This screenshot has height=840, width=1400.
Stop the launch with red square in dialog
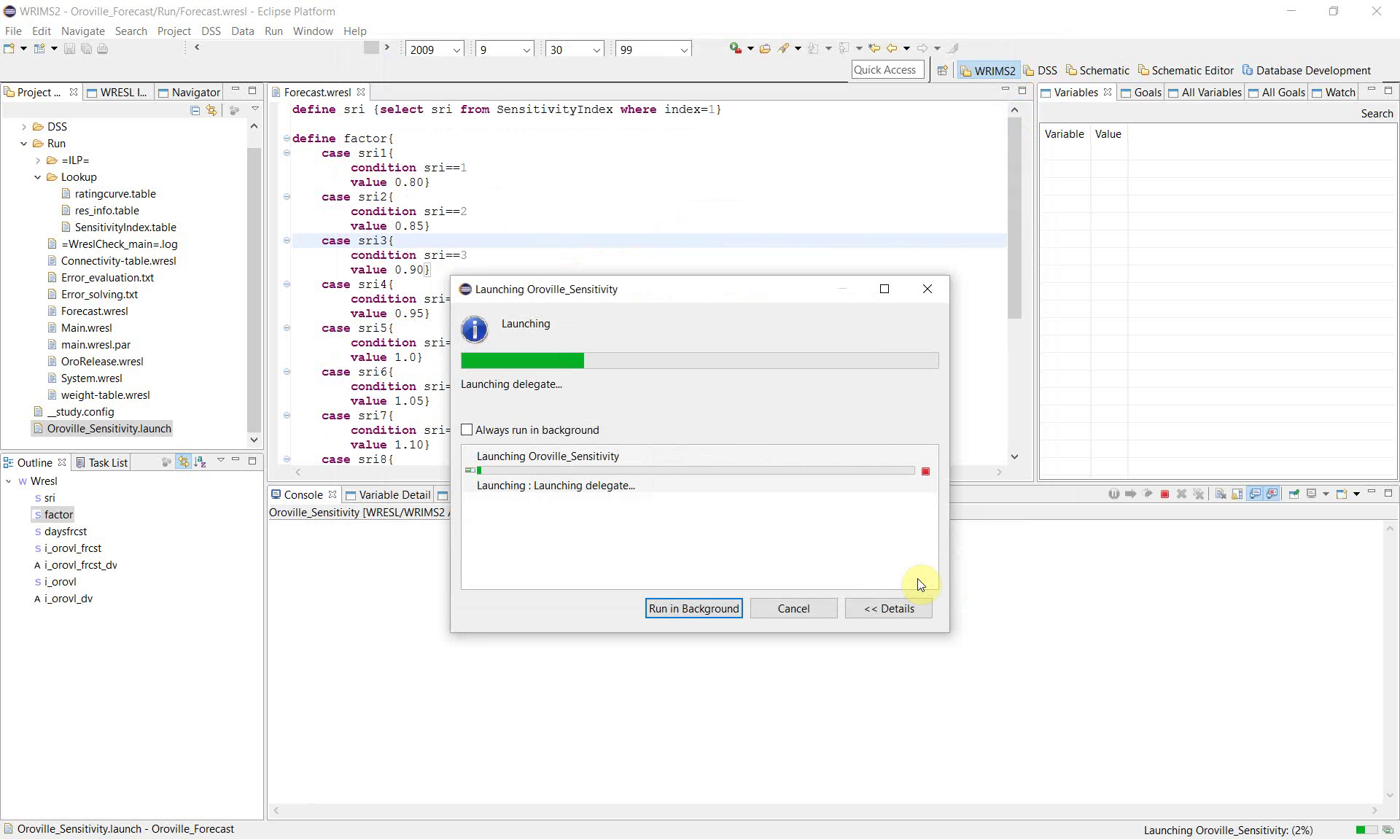(x=926, y=472)
